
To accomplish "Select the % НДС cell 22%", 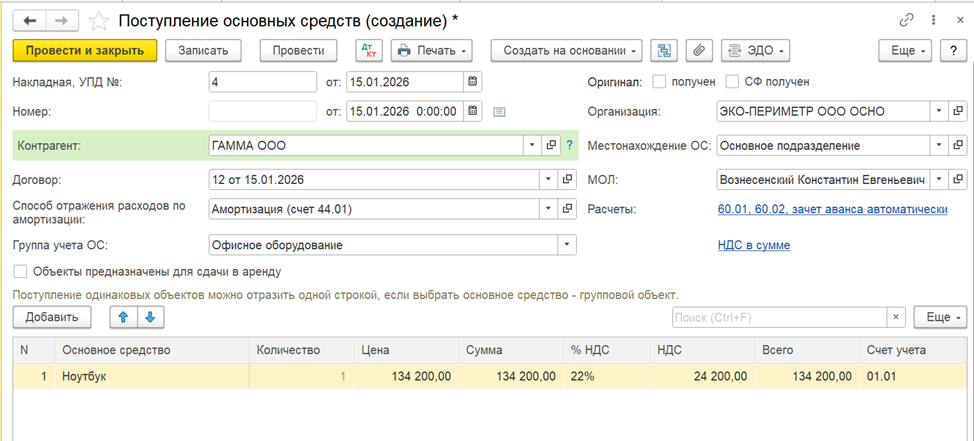I will click(x=606, y=376).
